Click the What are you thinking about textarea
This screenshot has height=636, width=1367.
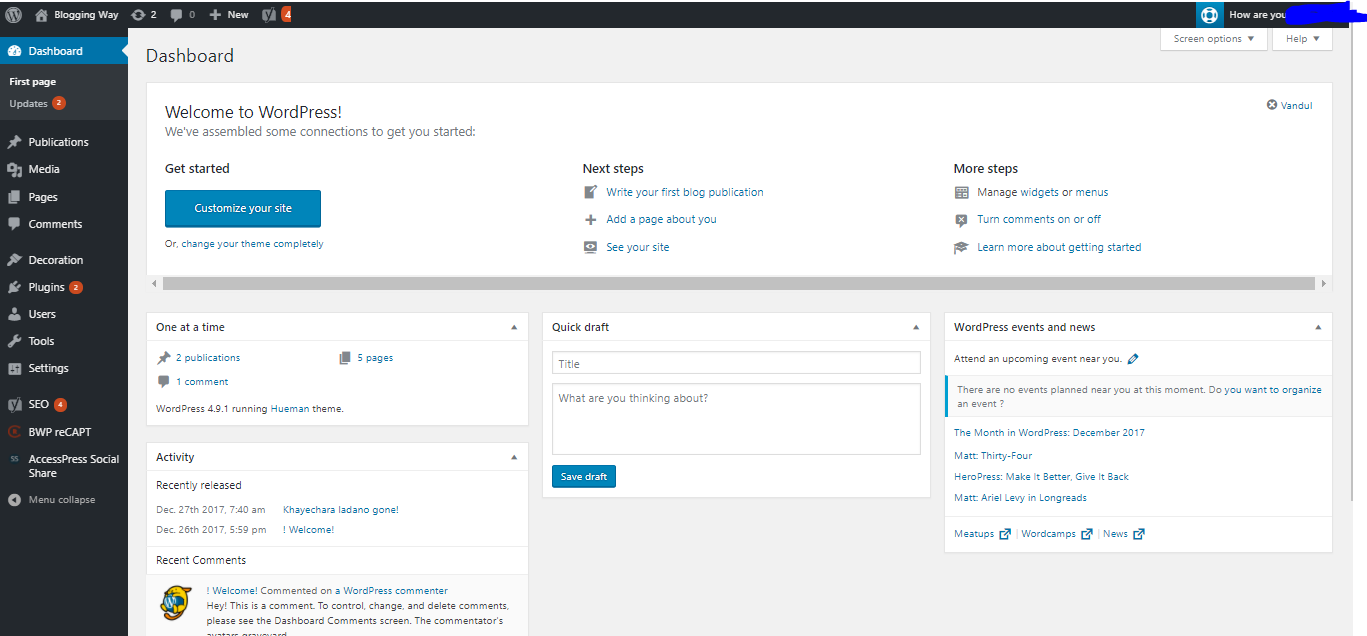(736, 419)
